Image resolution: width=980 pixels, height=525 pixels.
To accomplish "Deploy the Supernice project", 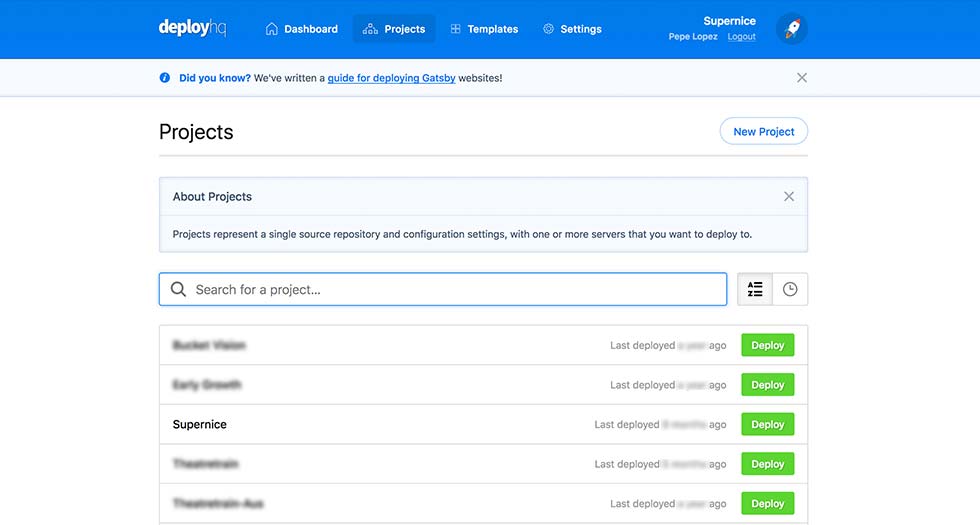I will 767,424.
